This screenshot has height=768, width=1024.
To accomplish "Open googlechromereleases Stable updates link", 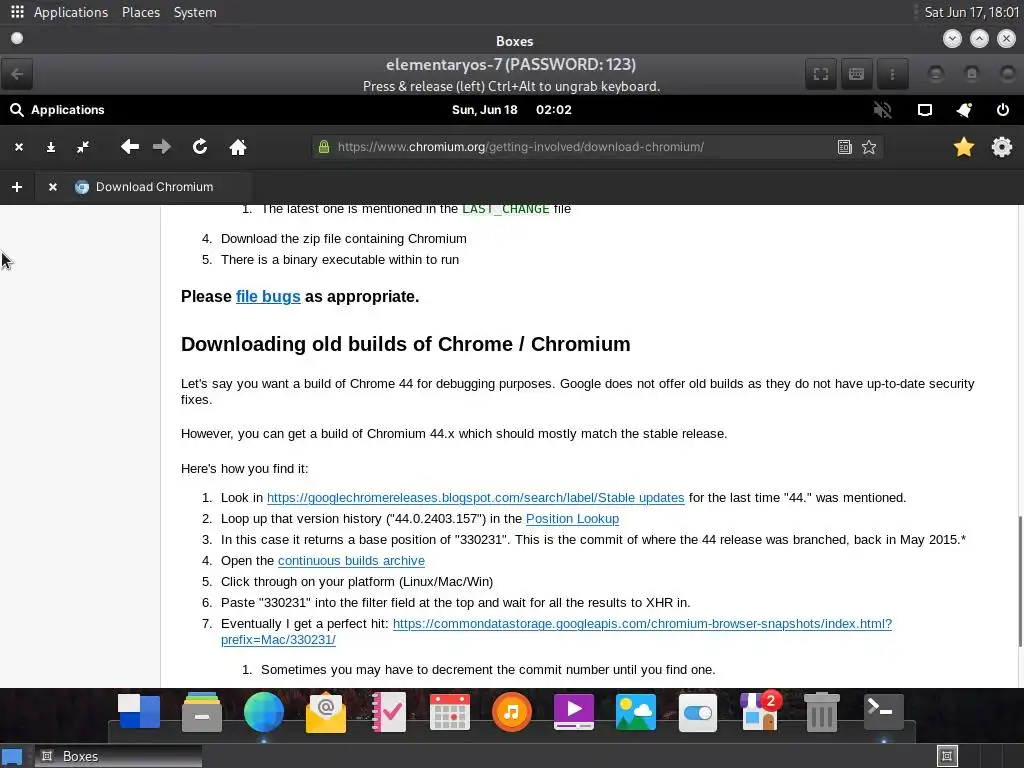I will tap(475, 498).
